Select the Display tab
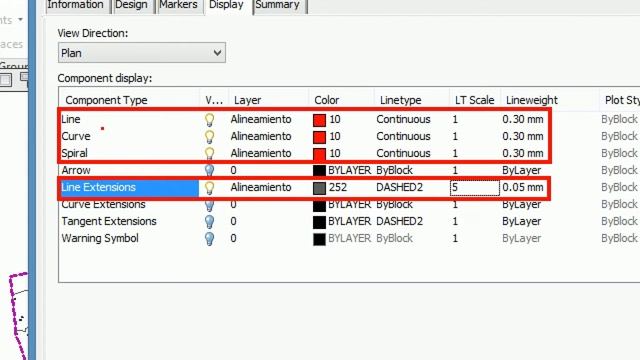640x360 pixels. [226, 5]
